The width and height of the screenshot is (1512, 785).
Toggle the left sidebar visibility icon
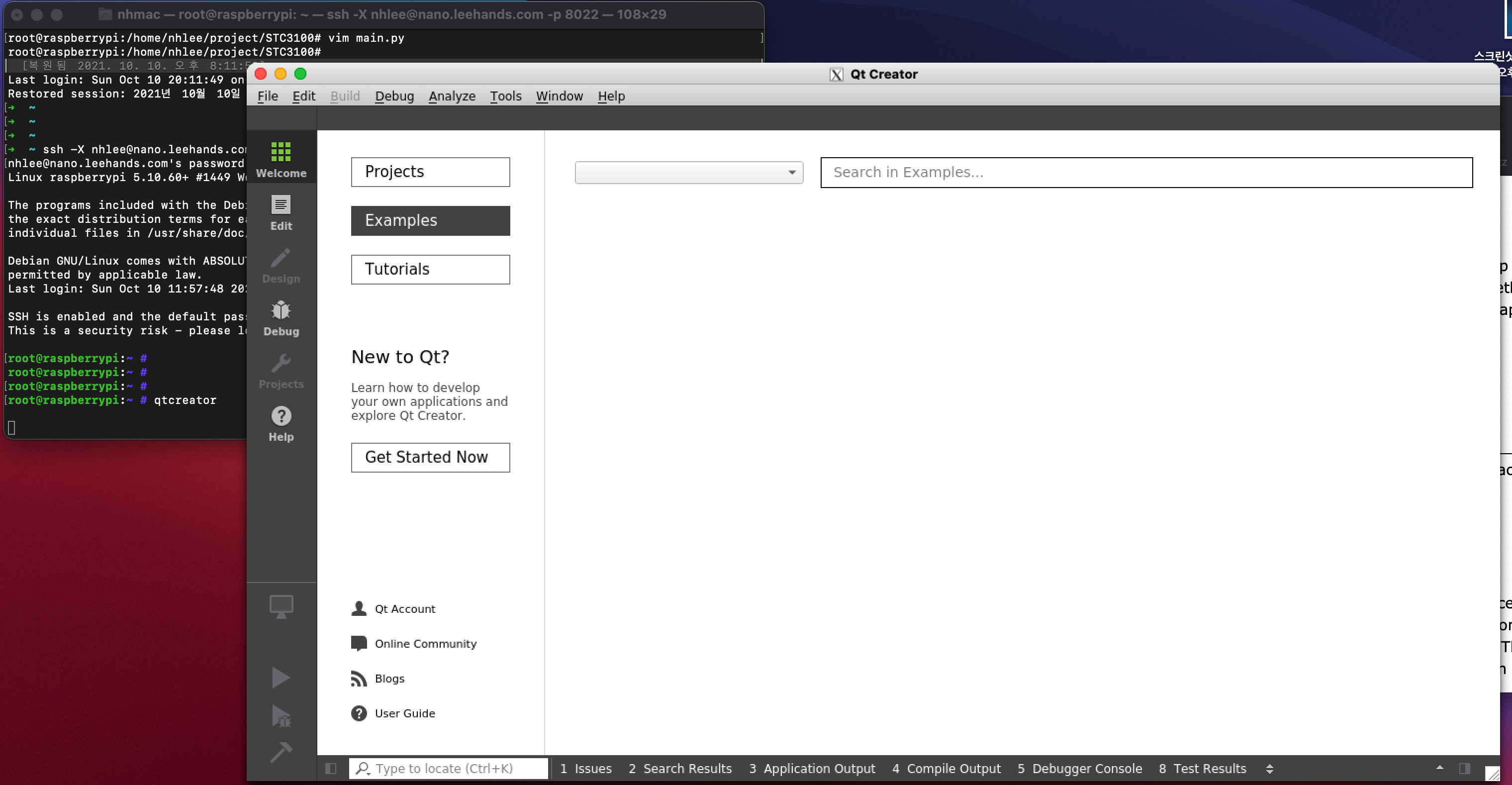click(x=331, y=769)
